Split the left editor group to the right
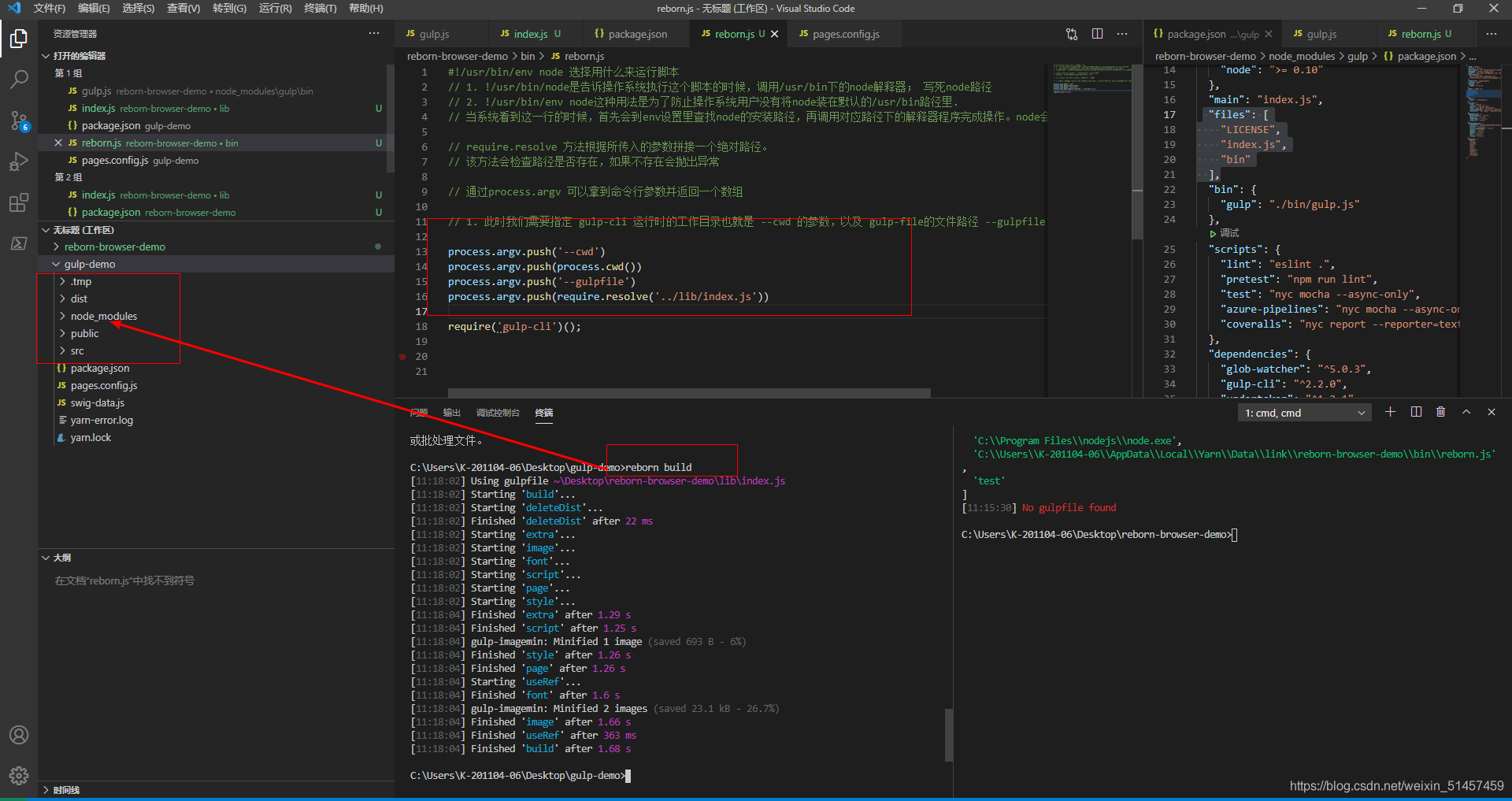This screenshot has height=801, width=1512. coord(1097,34)
